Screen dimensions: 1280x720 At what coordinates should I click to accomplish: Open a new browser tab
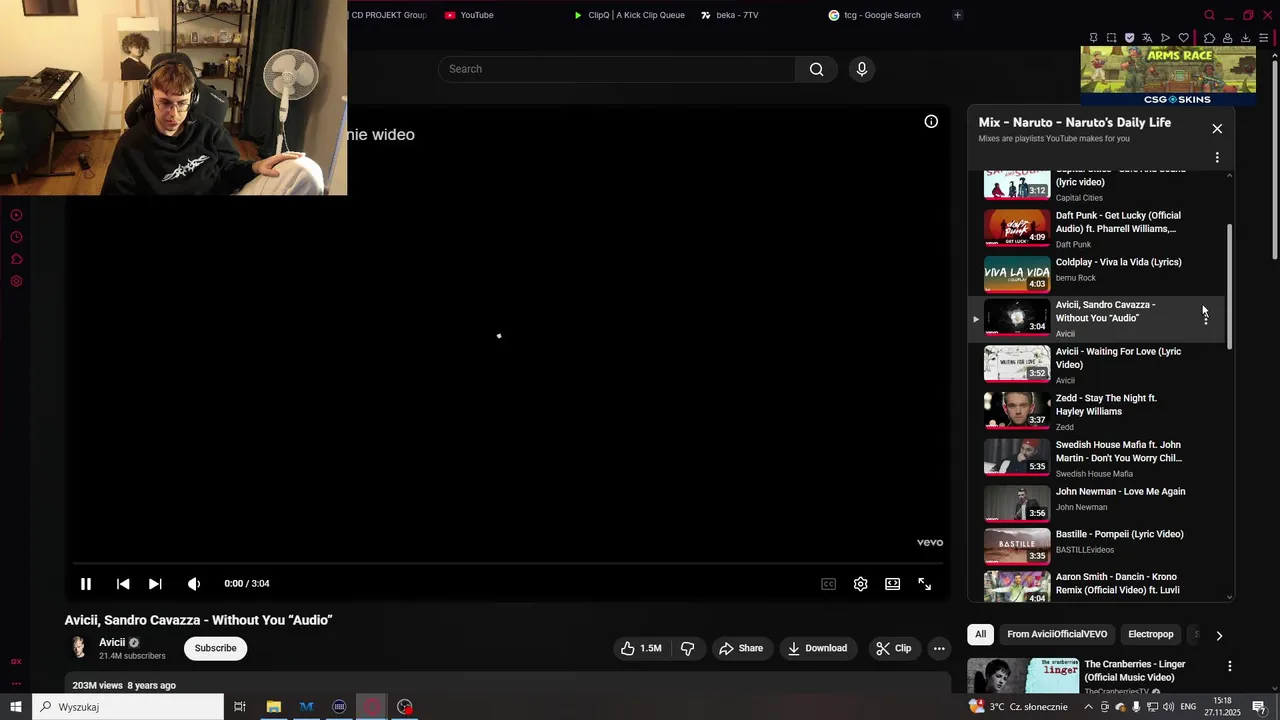tap(957, 15)
